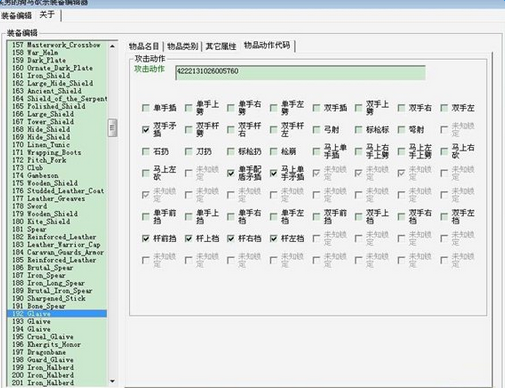This screenshot has height=388, width=505.
Task: Enable the 双手左挡 checkbox
Action: coord(444,217)
